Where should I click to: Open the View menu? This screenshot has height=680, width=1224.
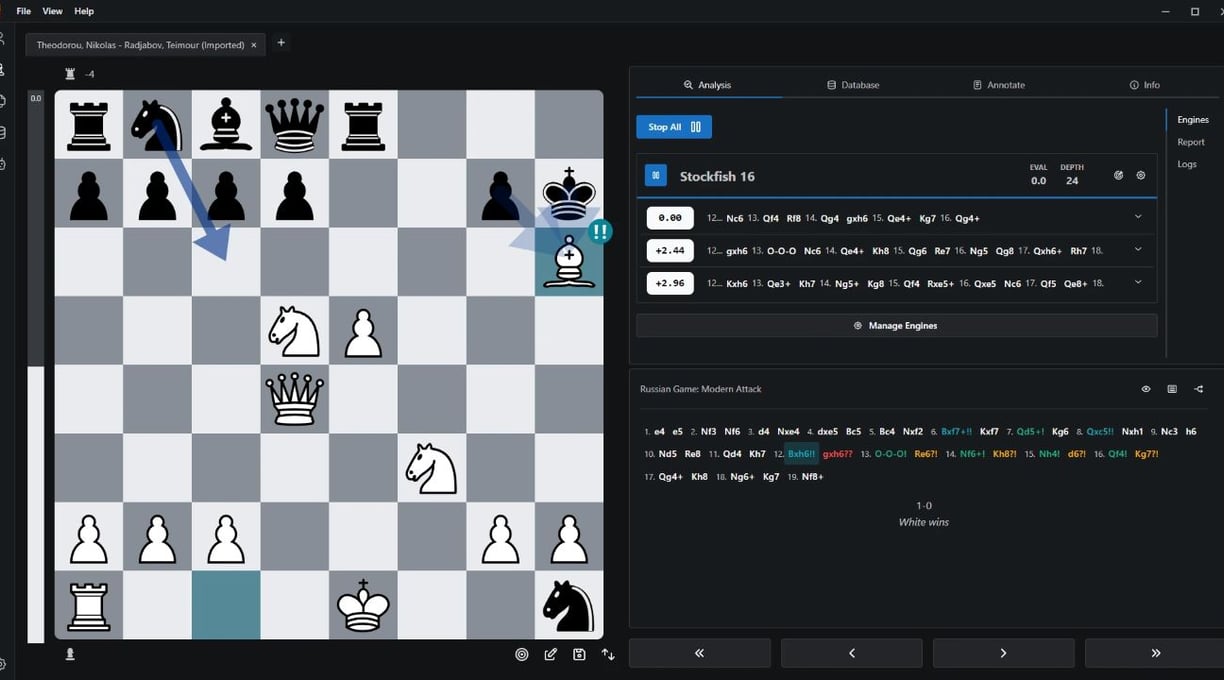coord(52,11)
